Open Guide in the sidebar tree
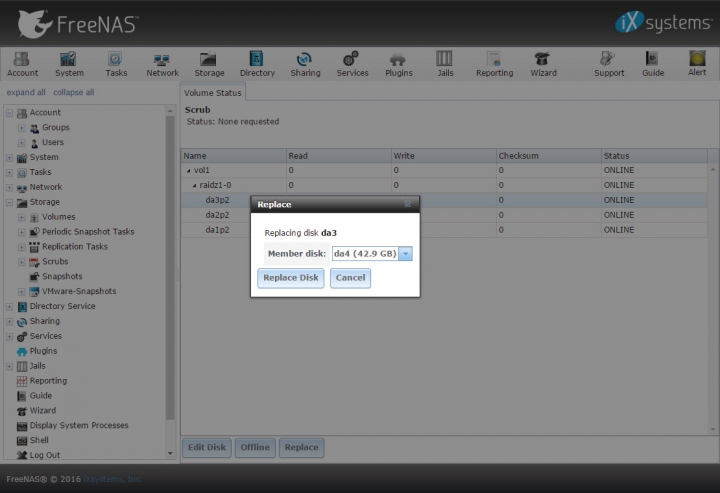This screenshot has width=720, height=493. tap(40, 396)
